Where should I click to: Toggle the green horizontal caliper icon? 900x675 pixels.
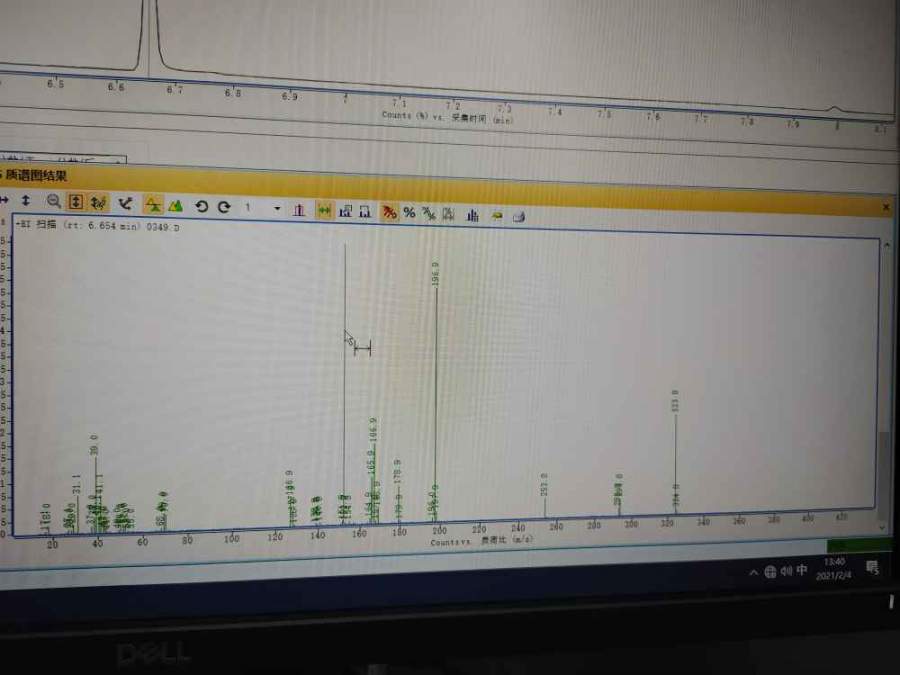pos(324,211)
